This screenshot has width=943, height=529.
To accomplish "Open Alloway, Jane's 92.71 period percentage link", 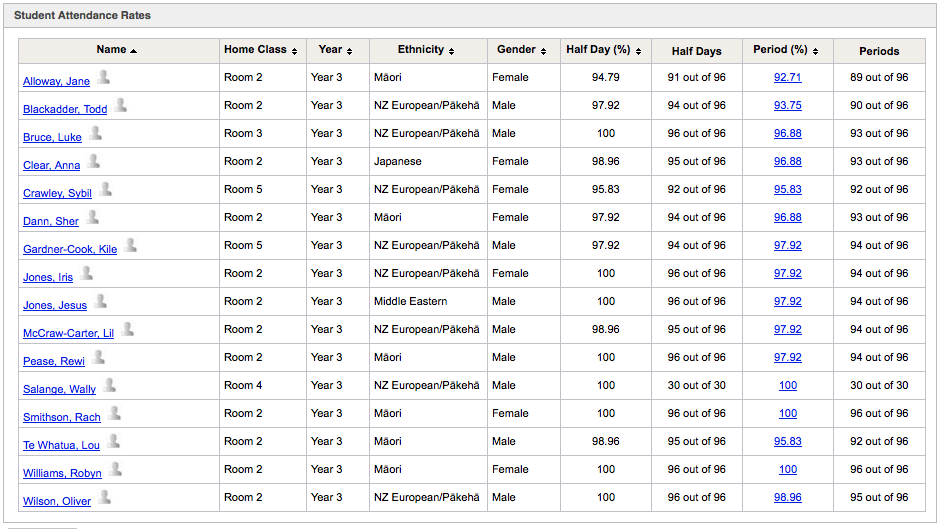I will 787,77.
